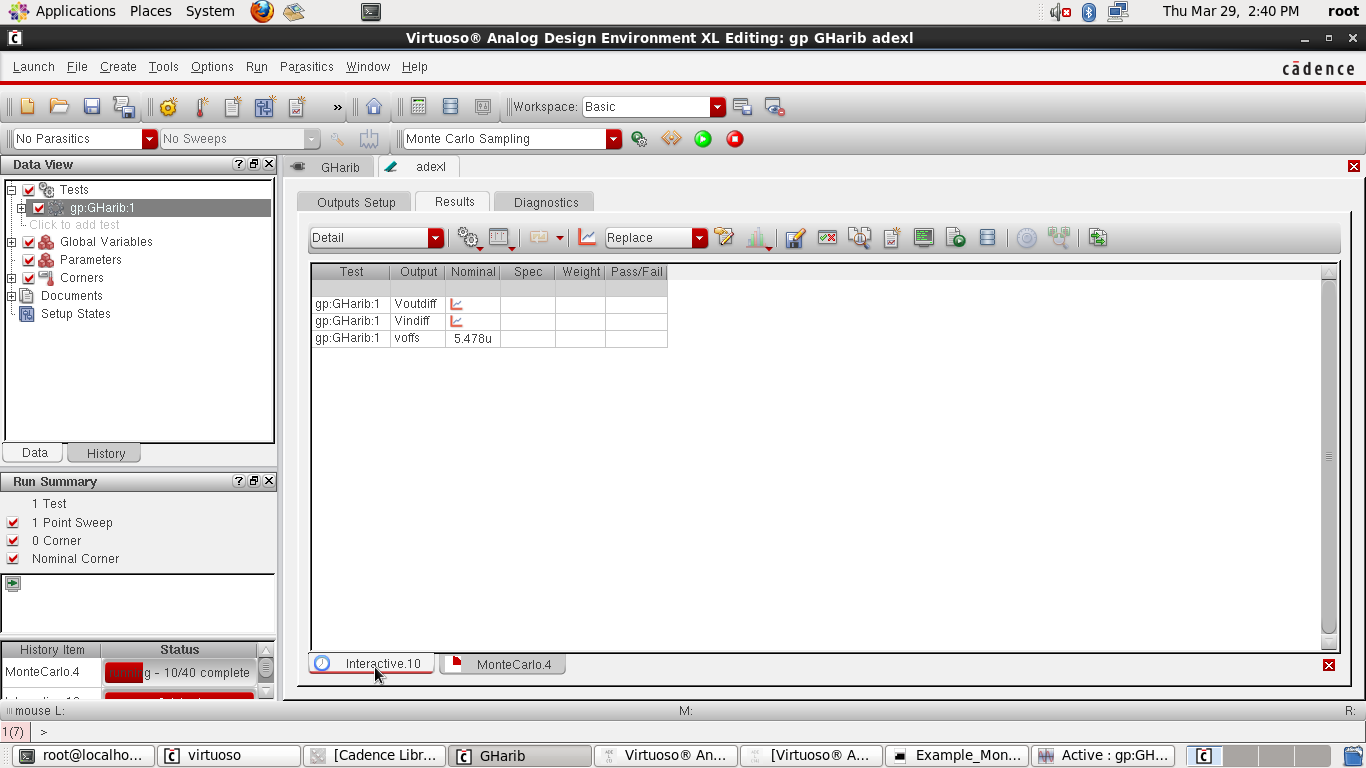1366x768 pixels.
Task: Click the Status column header in history
Action: pos(179,650)
